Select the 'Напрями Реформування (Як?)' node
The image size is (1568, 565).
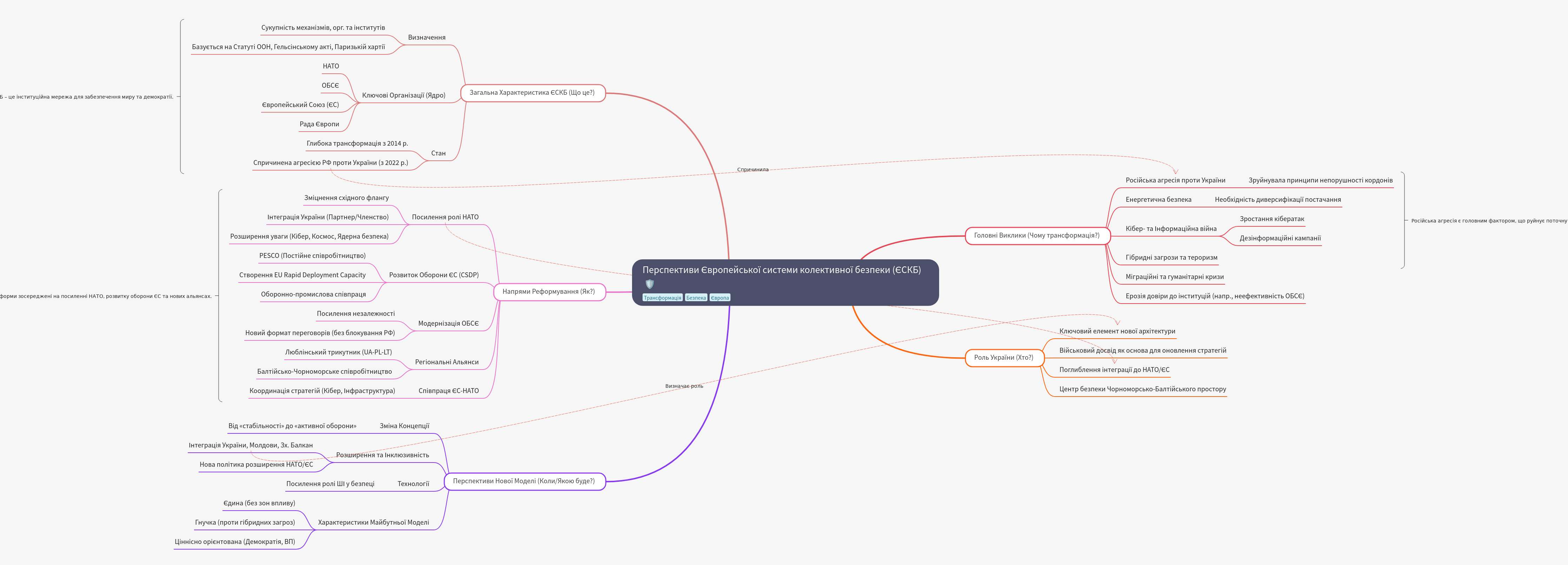tap(549, 292)
